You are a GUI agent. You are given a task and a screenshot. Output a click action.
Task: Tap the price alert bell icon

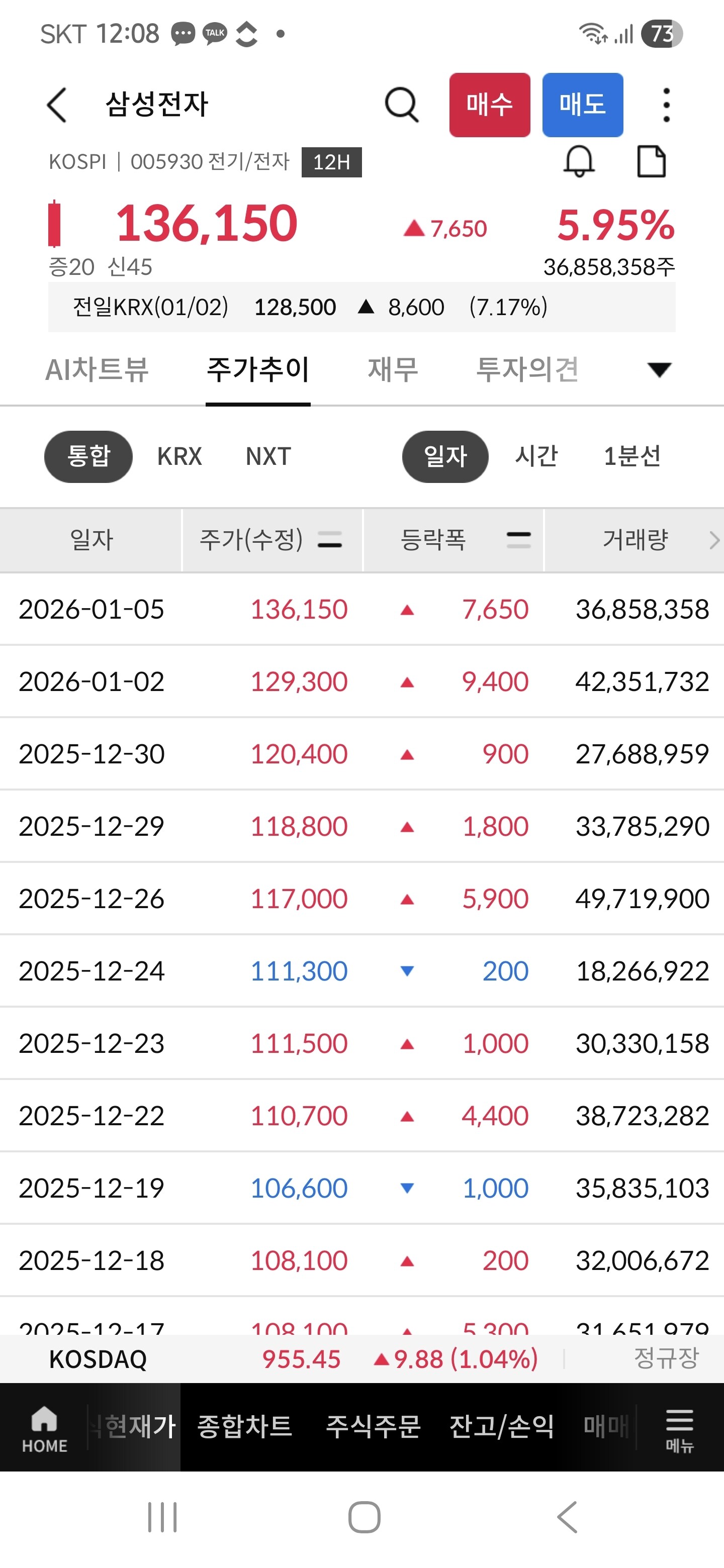coord(579,162)
